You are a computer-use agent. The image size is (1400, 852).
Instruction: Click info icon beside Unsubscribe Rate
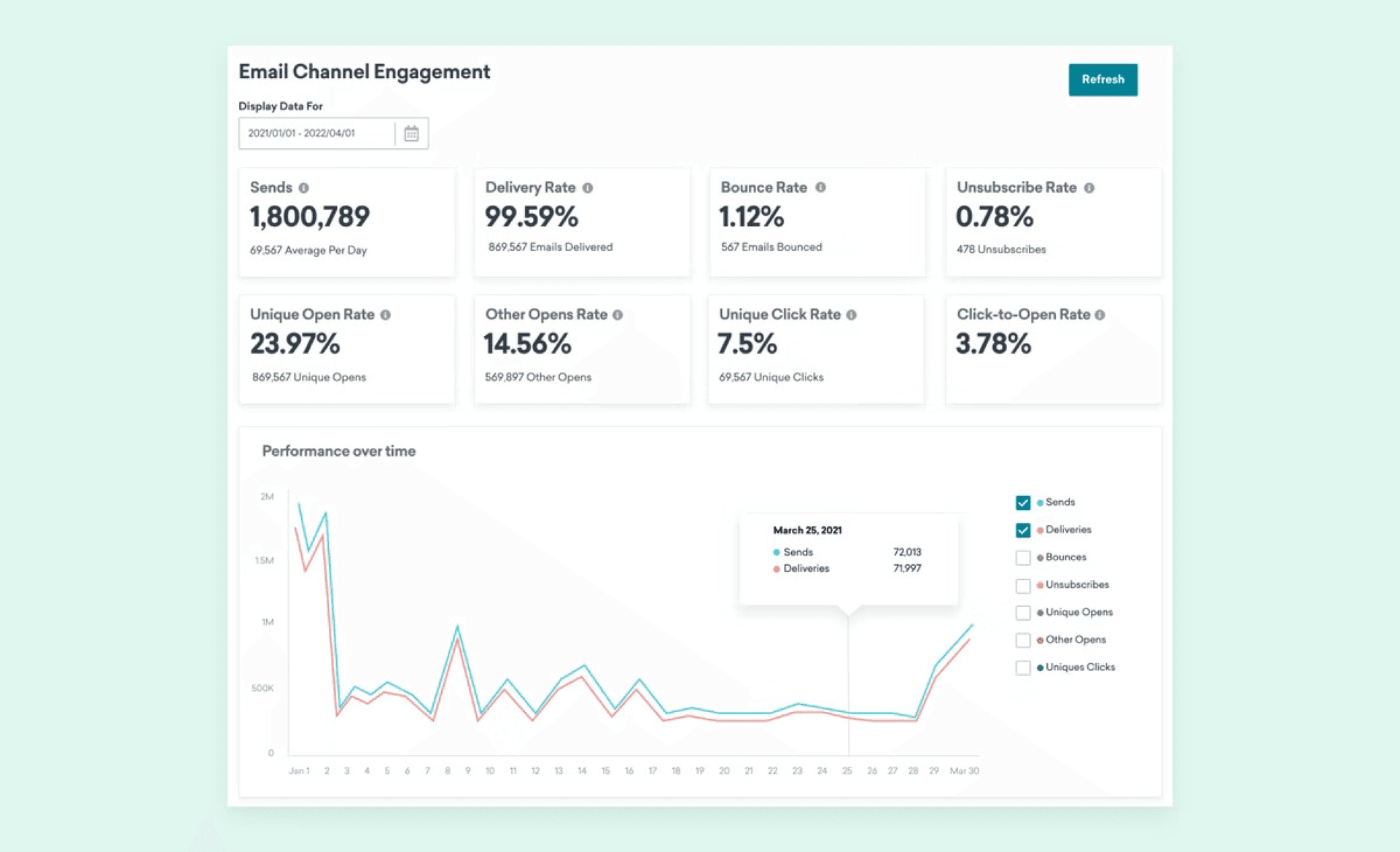click(1089, 188)
